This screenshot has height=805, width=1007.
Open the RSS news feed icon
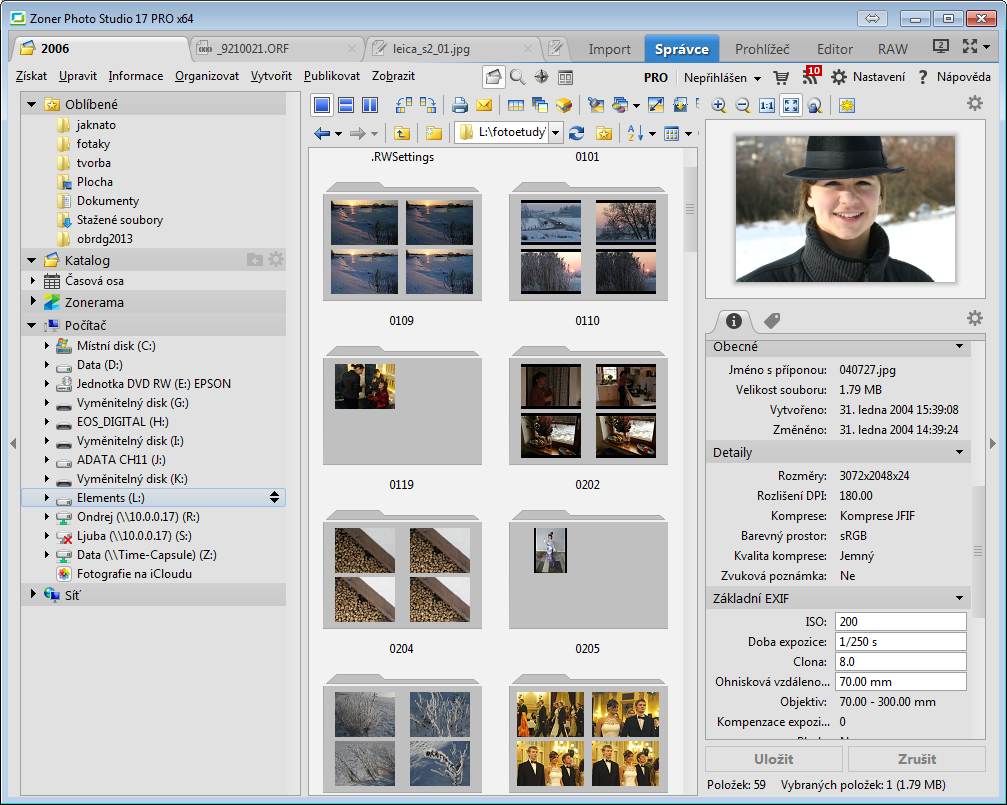[810, 77]
